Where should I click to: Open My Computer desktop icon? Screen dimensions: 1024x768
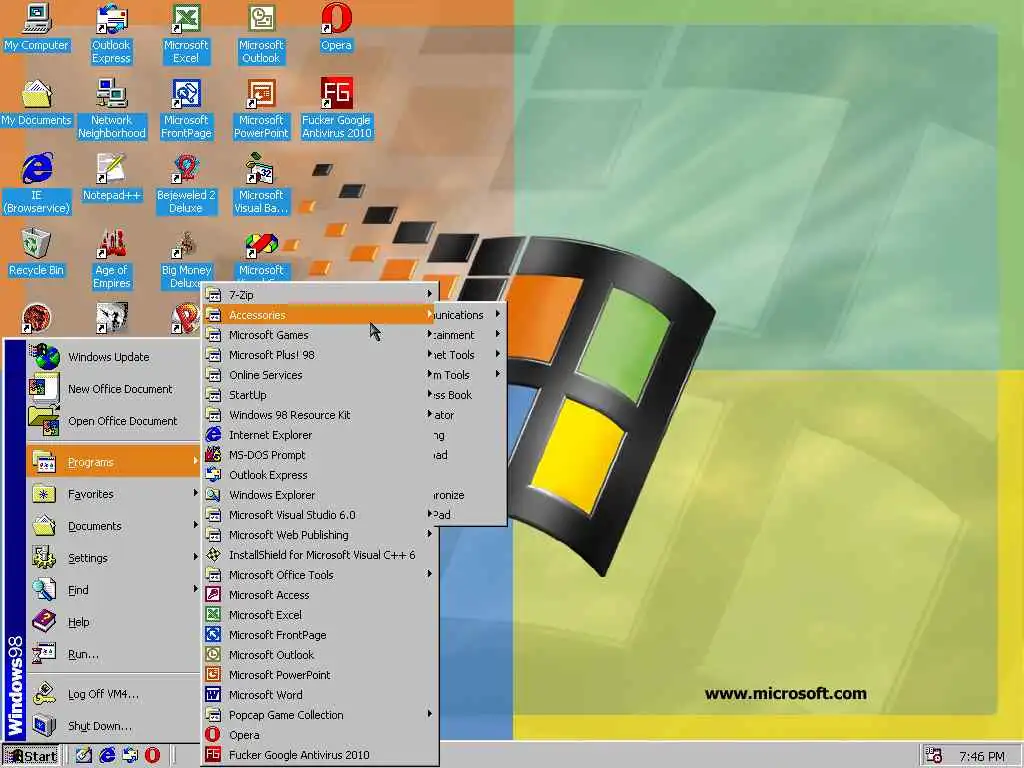(x=37, y=27)
